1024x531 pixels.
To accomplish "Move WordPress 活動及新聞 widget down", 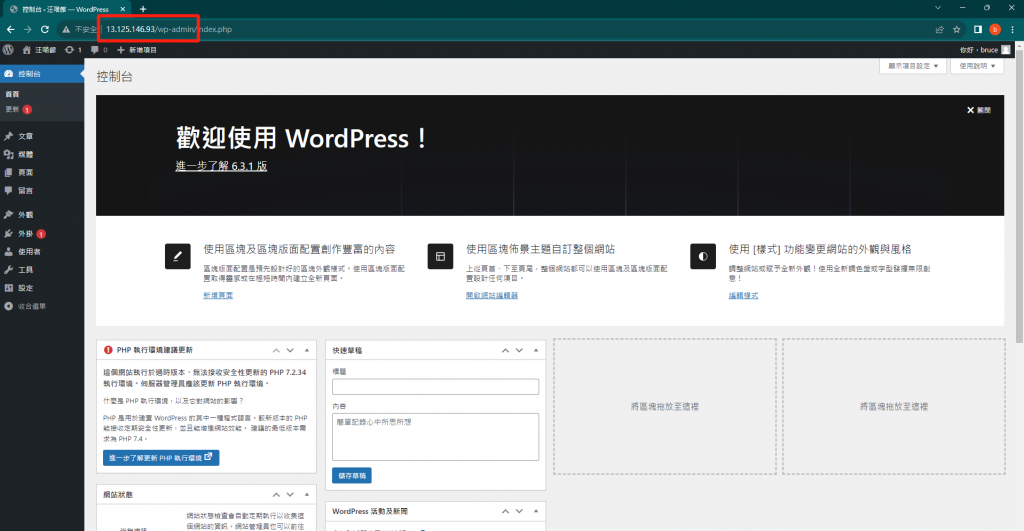I will [x=519, y=511].
